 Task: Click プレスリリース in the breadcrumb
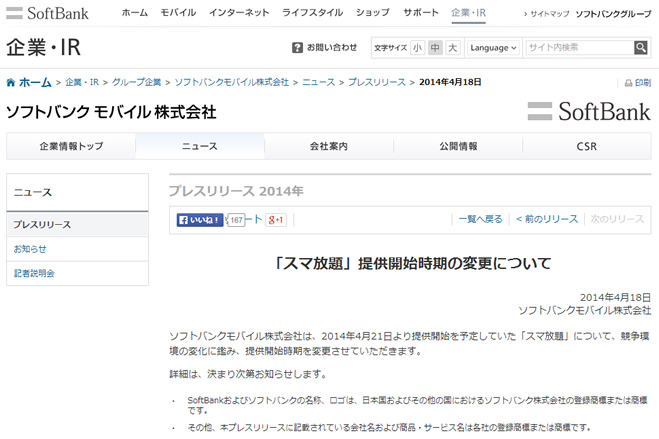[377, 82]
